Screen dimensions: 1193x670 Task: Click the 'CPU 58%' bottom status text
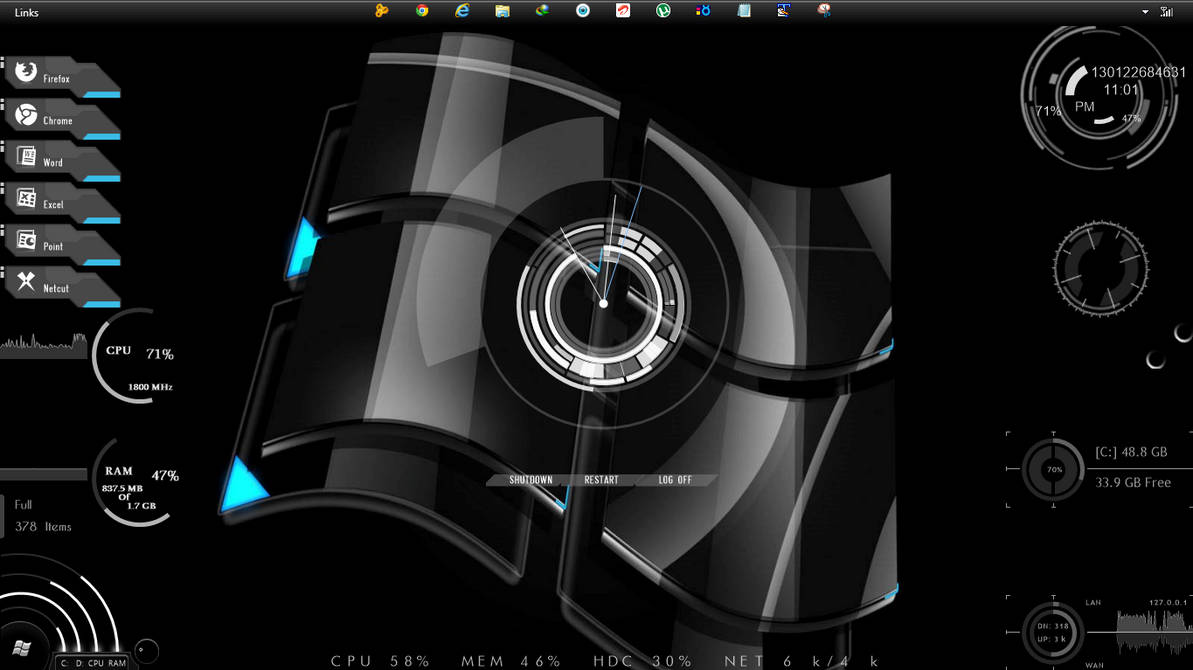(x=380, y=661)
